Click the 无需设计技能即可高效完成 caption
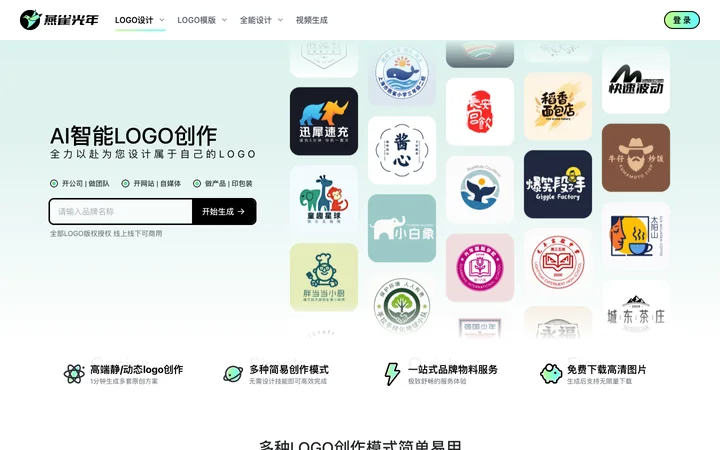Viewport: 720px width, 450px height. coord(288,381)
